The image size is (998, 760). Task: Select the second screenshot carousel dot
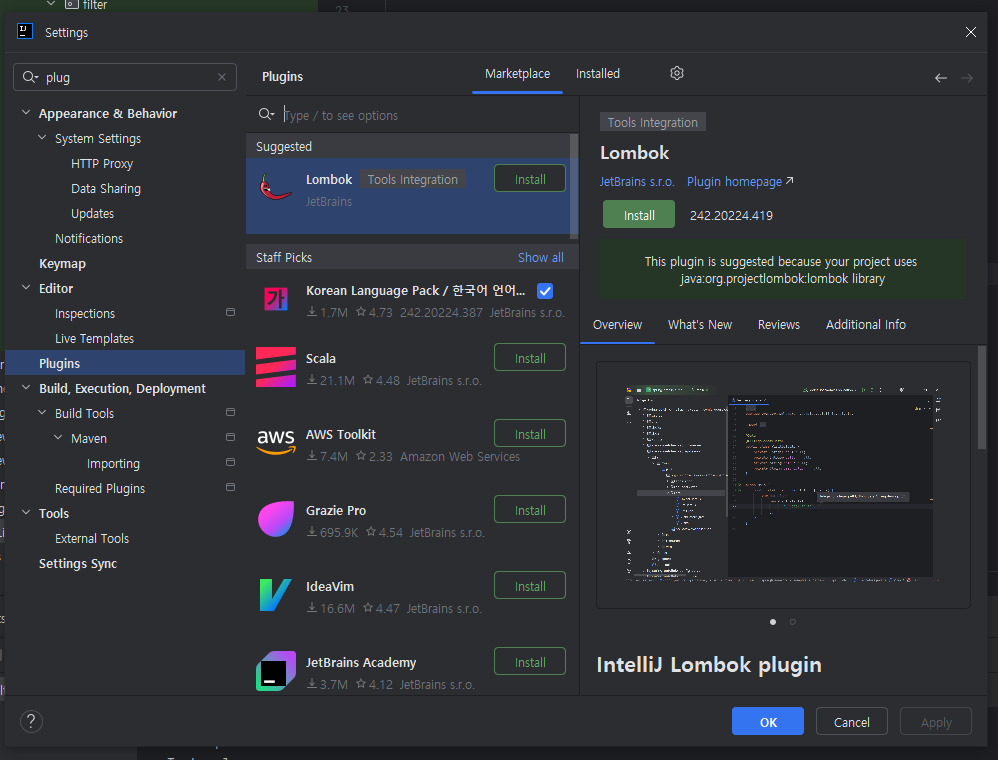tap(792, 622)
